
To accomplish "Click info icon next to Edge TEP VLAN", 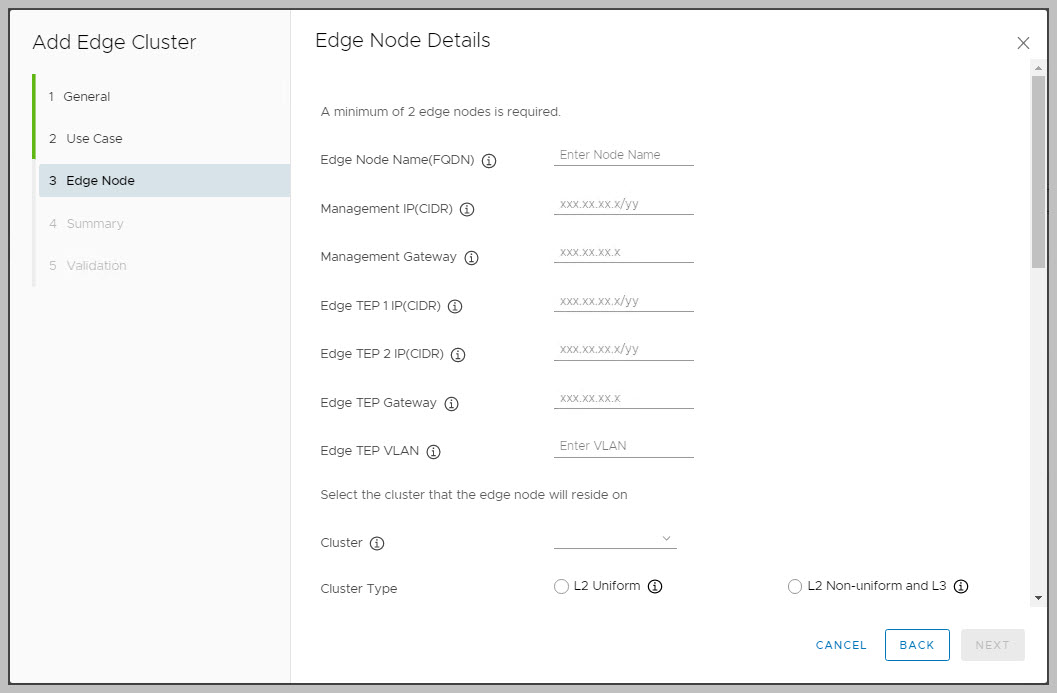I will point(434,452).
